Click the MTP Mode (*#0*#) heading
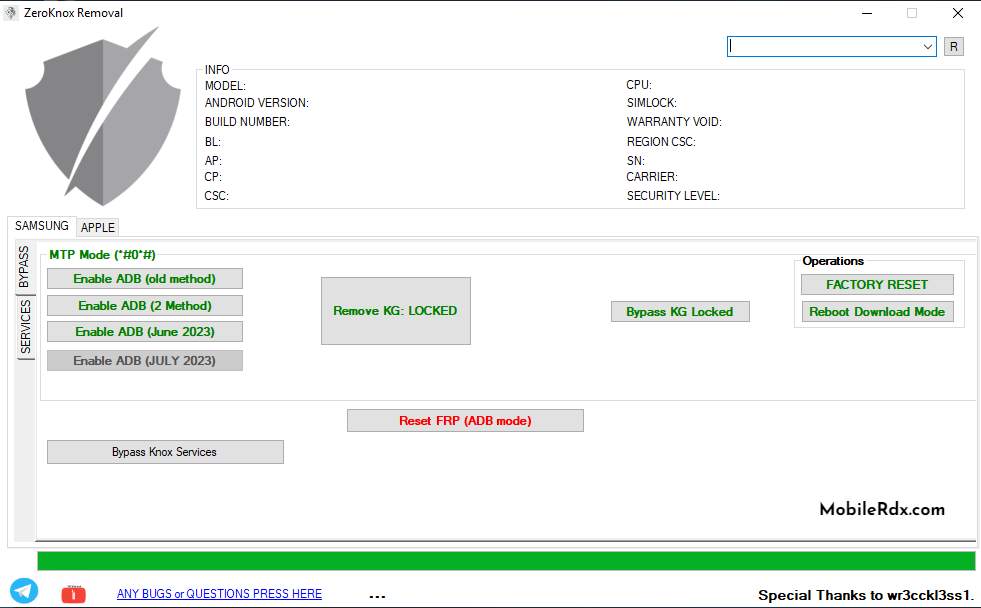This screenshot has width=981, height=608. (103, 255)
